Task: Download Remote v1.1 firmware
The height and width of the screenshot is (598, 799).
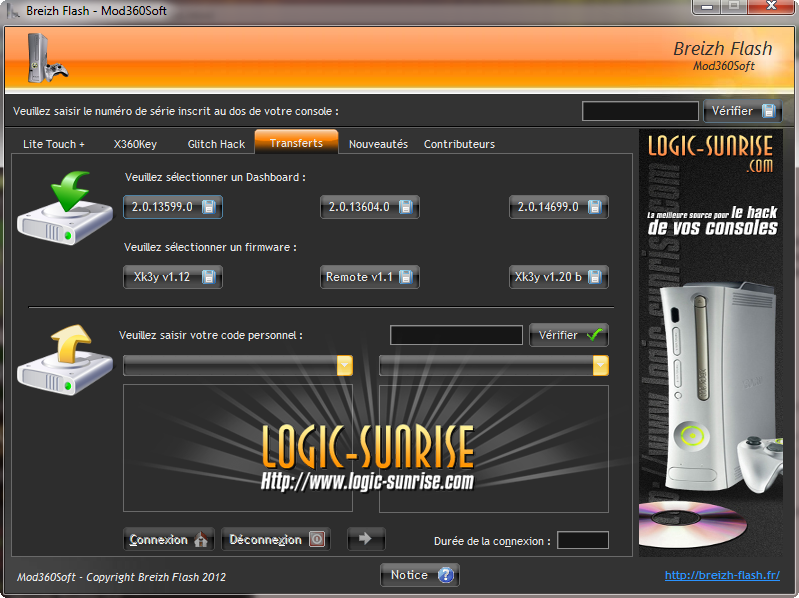Action: (369, 277)
